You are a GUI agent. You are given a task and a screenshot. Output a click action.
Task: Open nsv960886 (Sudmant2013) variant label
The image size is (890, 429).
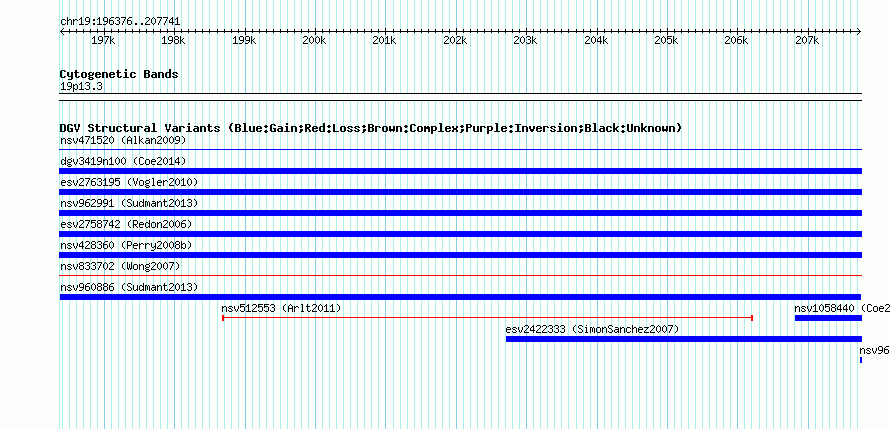pos(129,287)
